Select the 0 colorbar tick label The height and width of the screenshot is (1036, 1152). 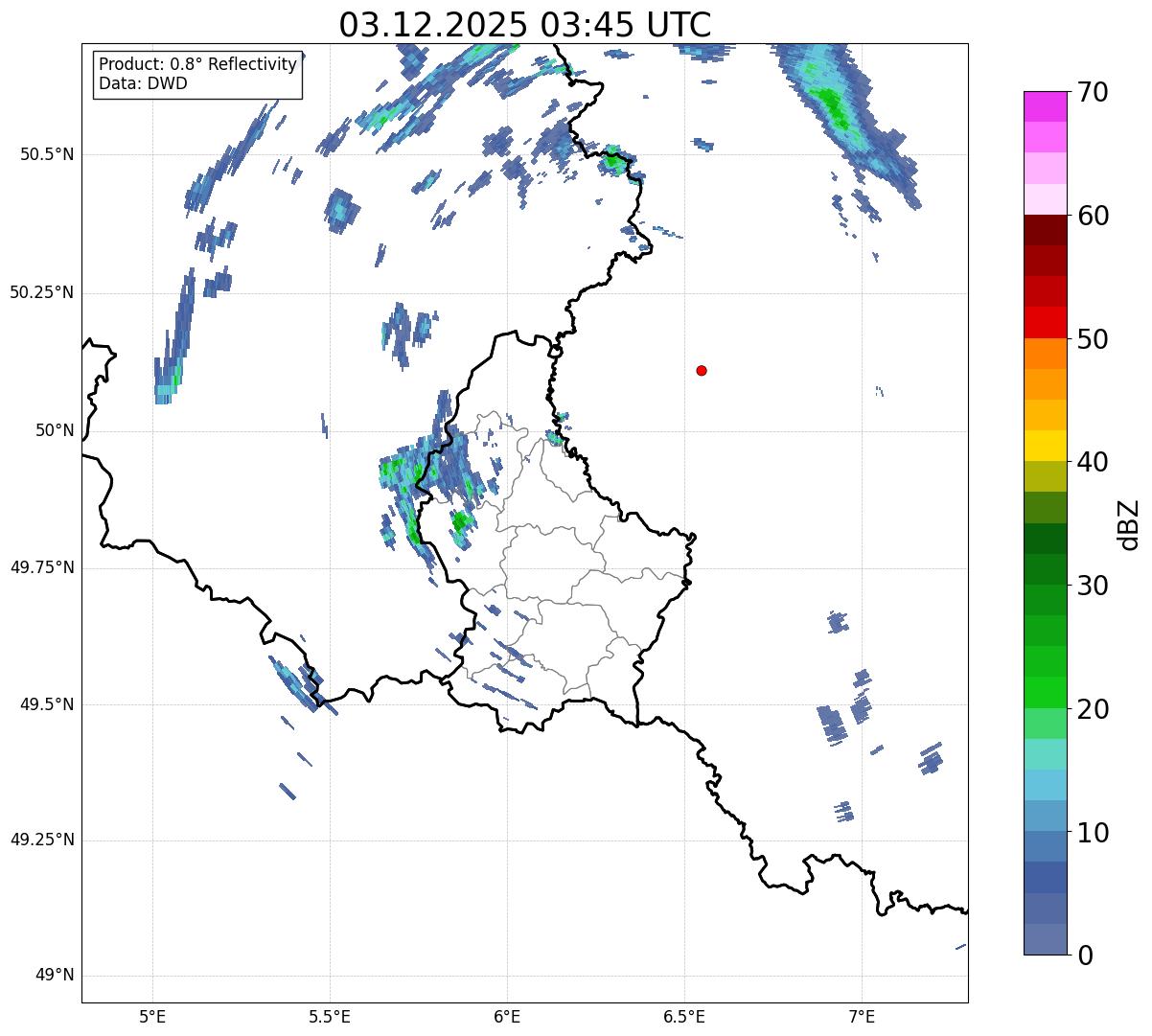(1084, 955)
